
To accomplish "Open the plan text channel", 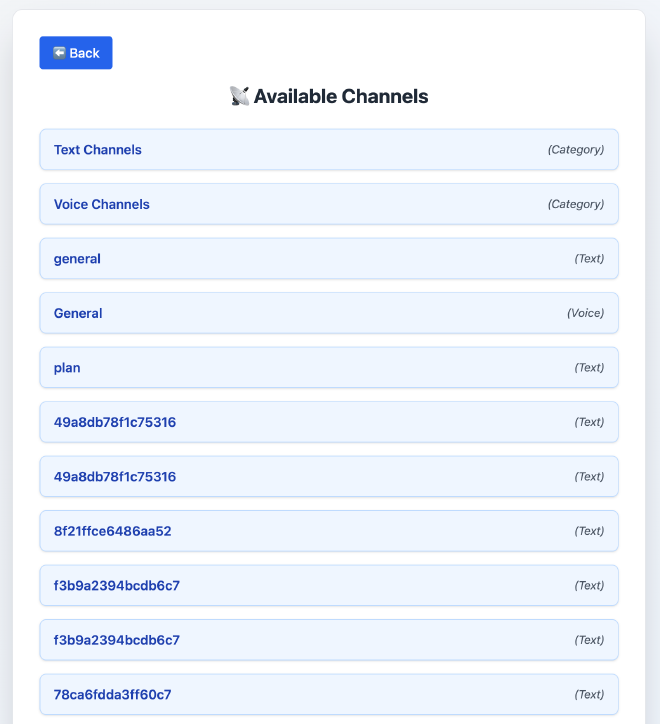I will (67, 368).
